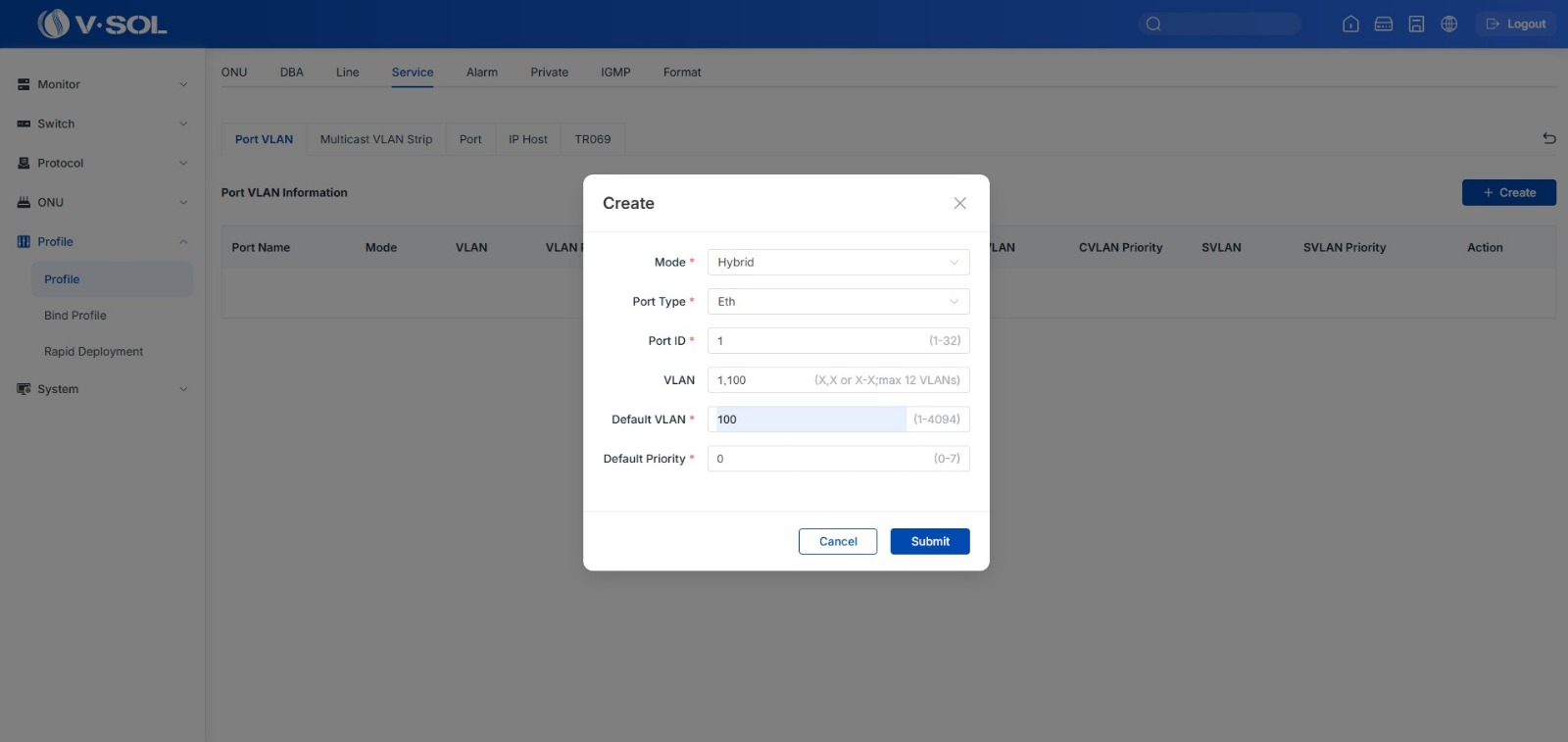
Task: Click the header search box
Action: click(x=1219, y=24)
